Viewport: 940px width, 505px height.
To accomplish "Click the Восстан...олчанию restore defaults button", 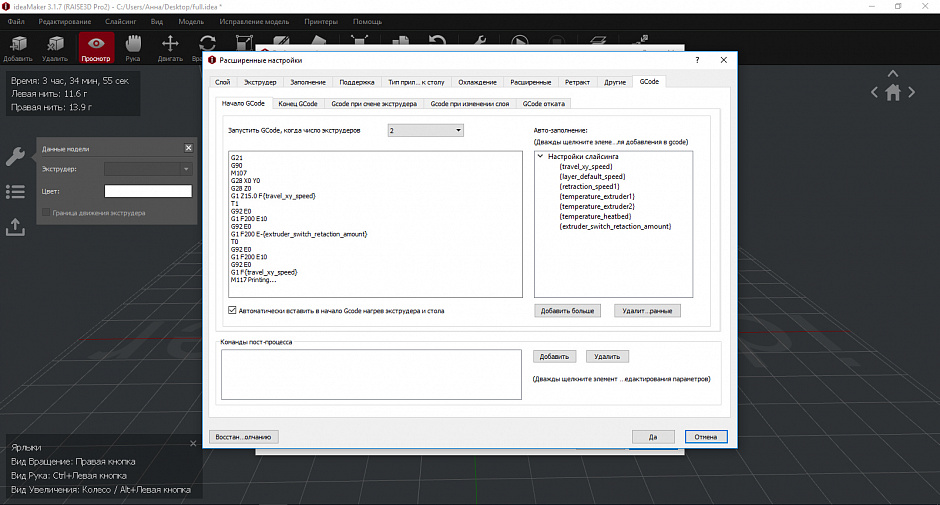I will (243, 437).
